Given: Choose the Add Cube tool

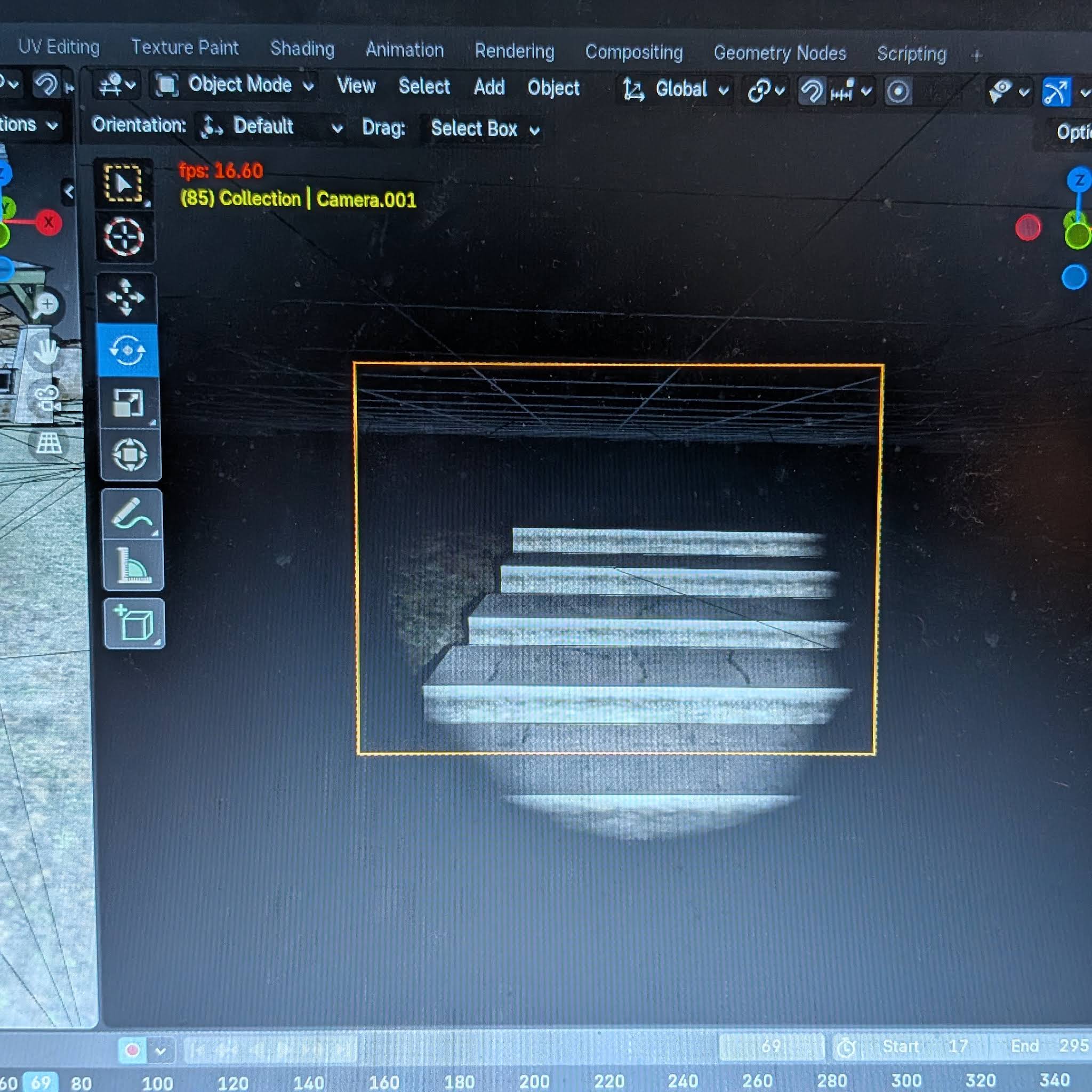Looking at the screenshot, I should [x=134, y=623].
